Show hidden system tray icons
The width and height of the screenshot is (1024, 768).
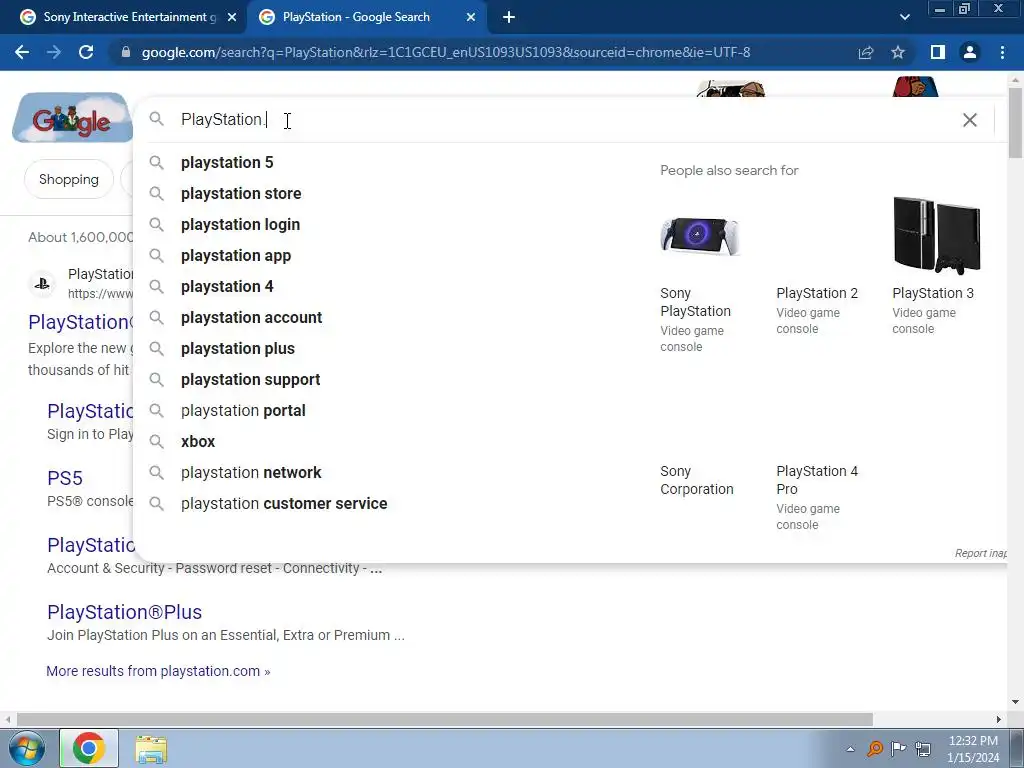(x=850, y=749)
